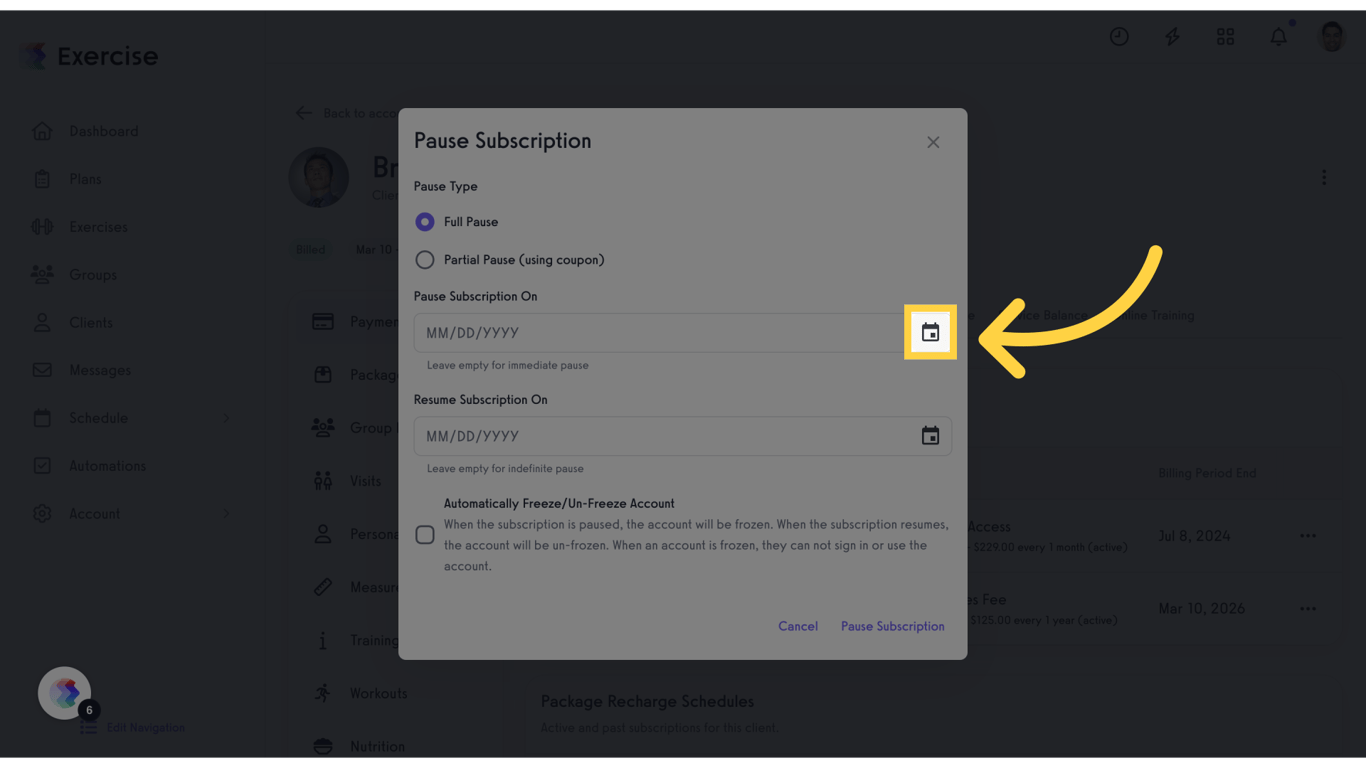Screen dimensions: 1366x768
Task: Click the recent history clock icon
Action: [1119, 36]
